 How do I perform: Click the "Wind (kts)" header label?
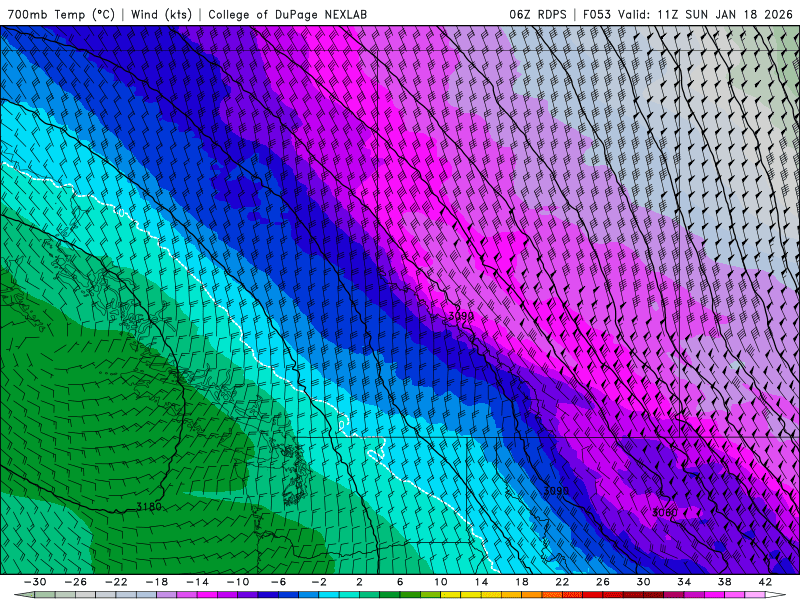tap(161, 14)
